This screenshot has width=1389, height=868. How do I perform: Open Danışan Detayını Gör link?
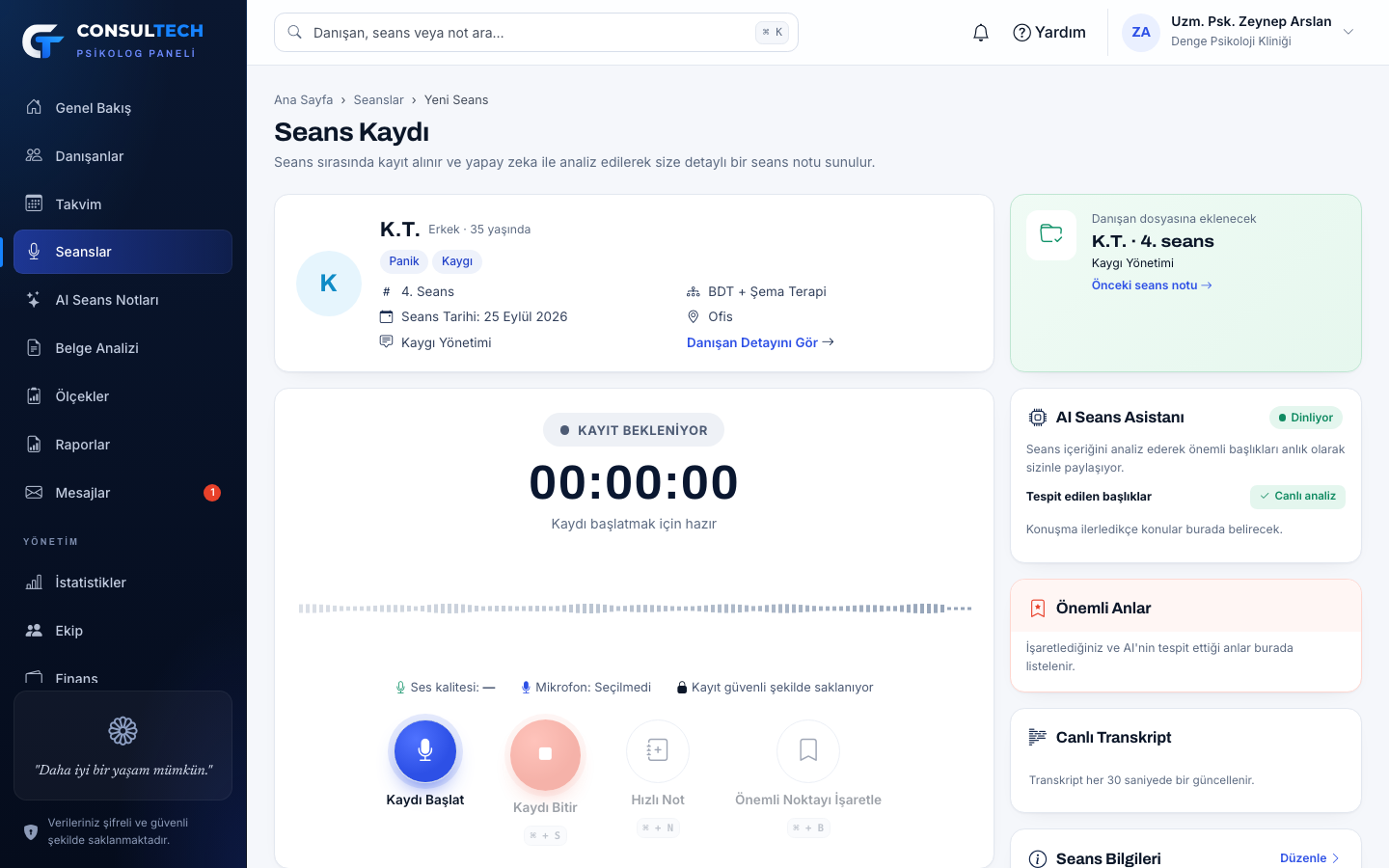pyautogui.click(x=760, y=342)
